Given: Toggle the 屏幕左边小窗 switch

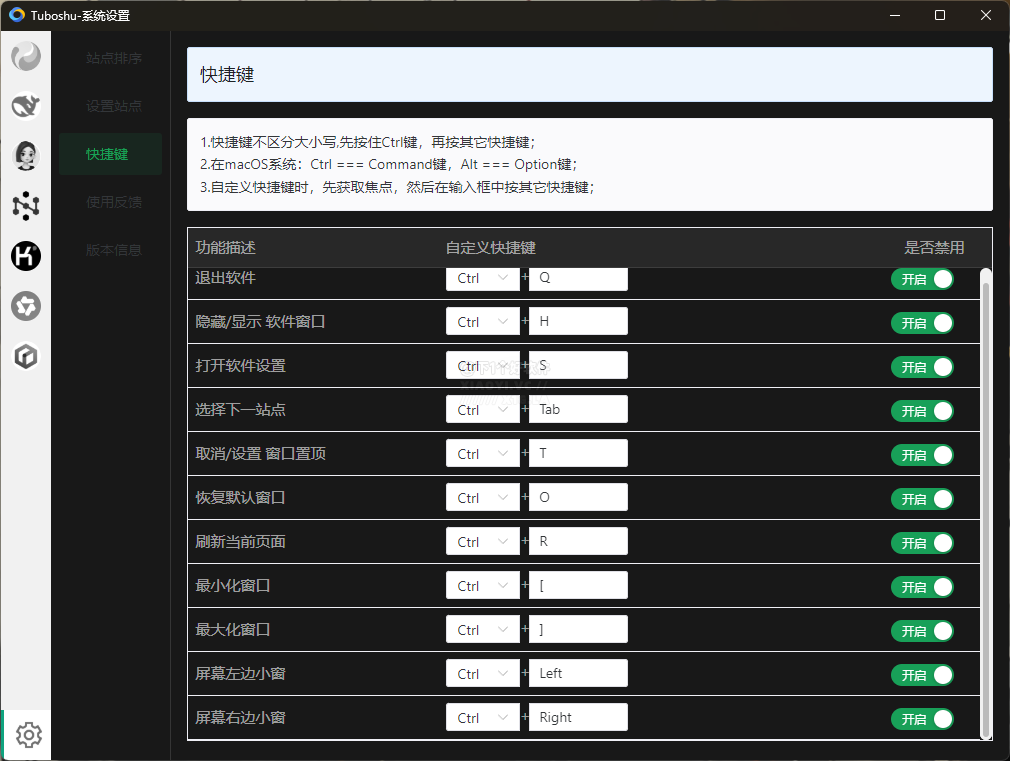Looking at the screenshot, I should point(922,675).
